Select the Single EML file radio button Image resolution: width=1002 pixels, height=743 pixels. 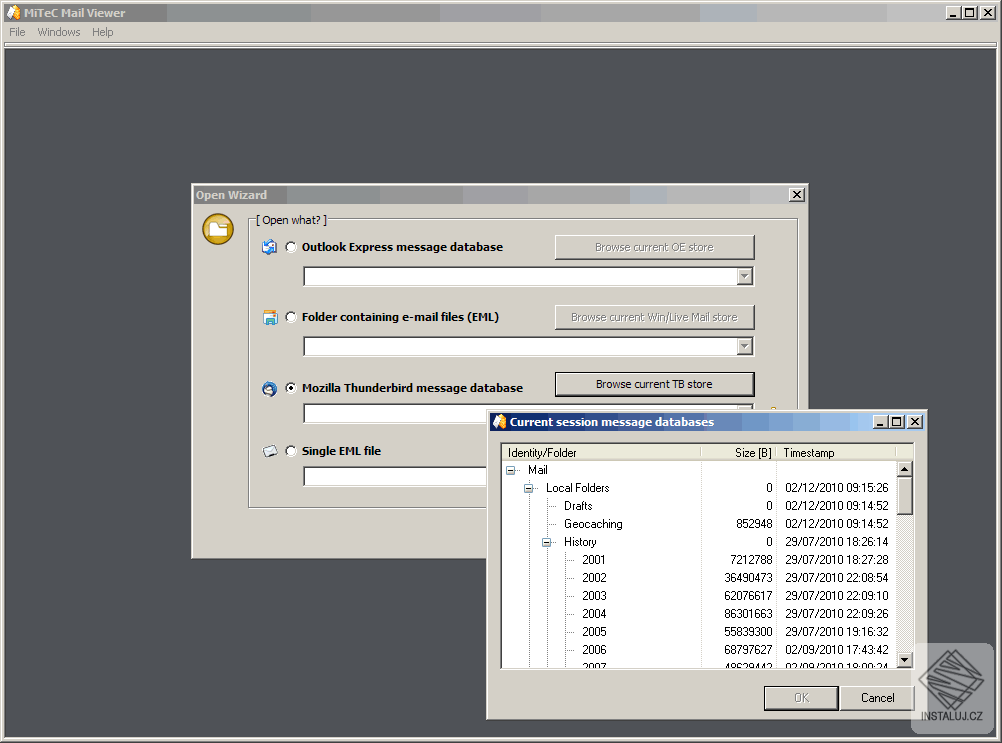[290, 451]
